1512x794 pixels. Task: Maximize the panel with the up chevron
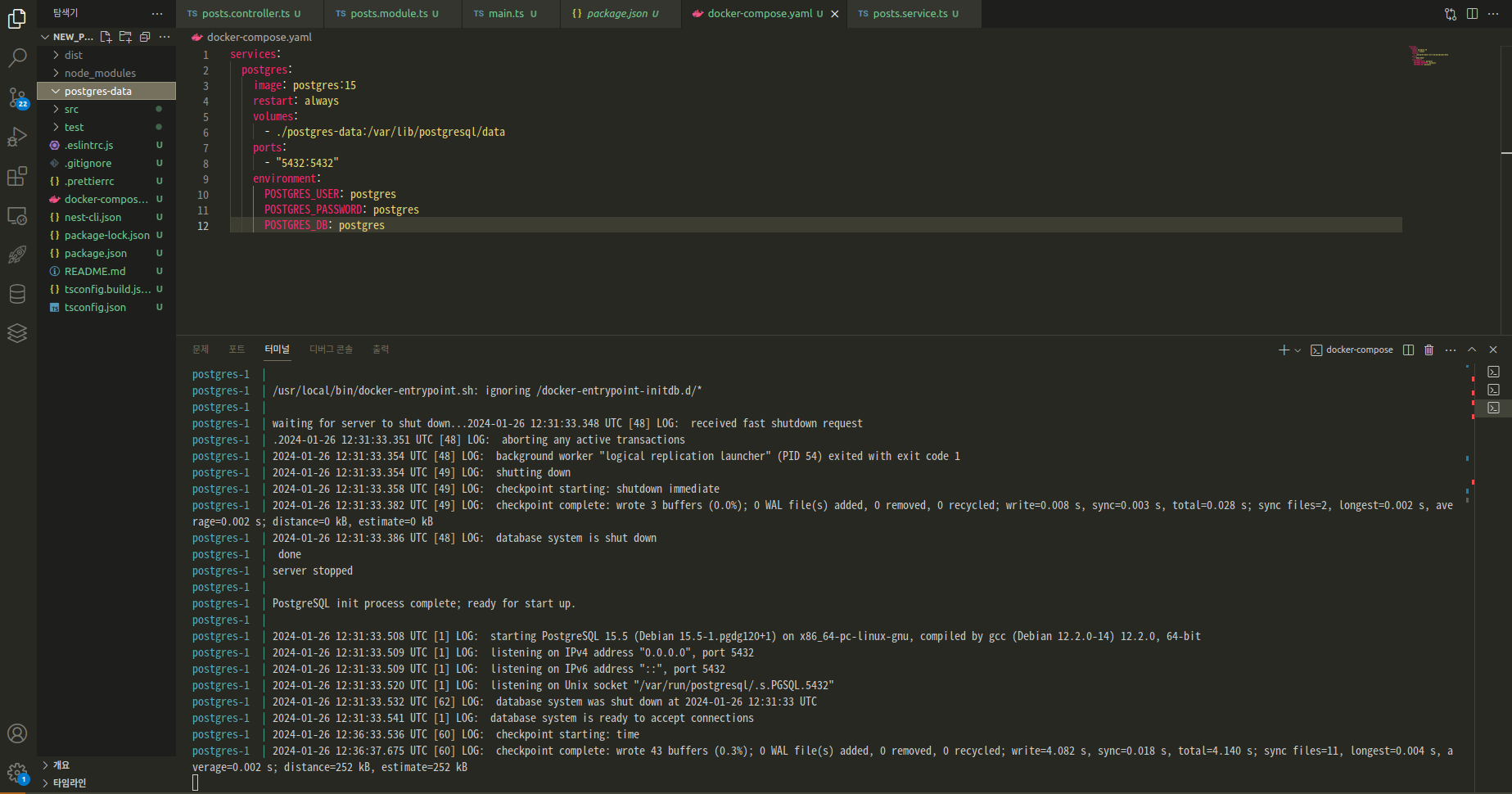[1472, 350]
